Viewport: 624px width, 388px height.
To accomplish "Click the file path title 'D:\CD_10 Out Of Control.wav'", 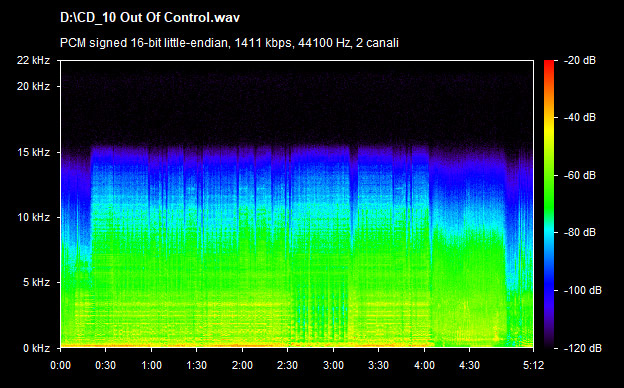I will click(x=150, y=18).
